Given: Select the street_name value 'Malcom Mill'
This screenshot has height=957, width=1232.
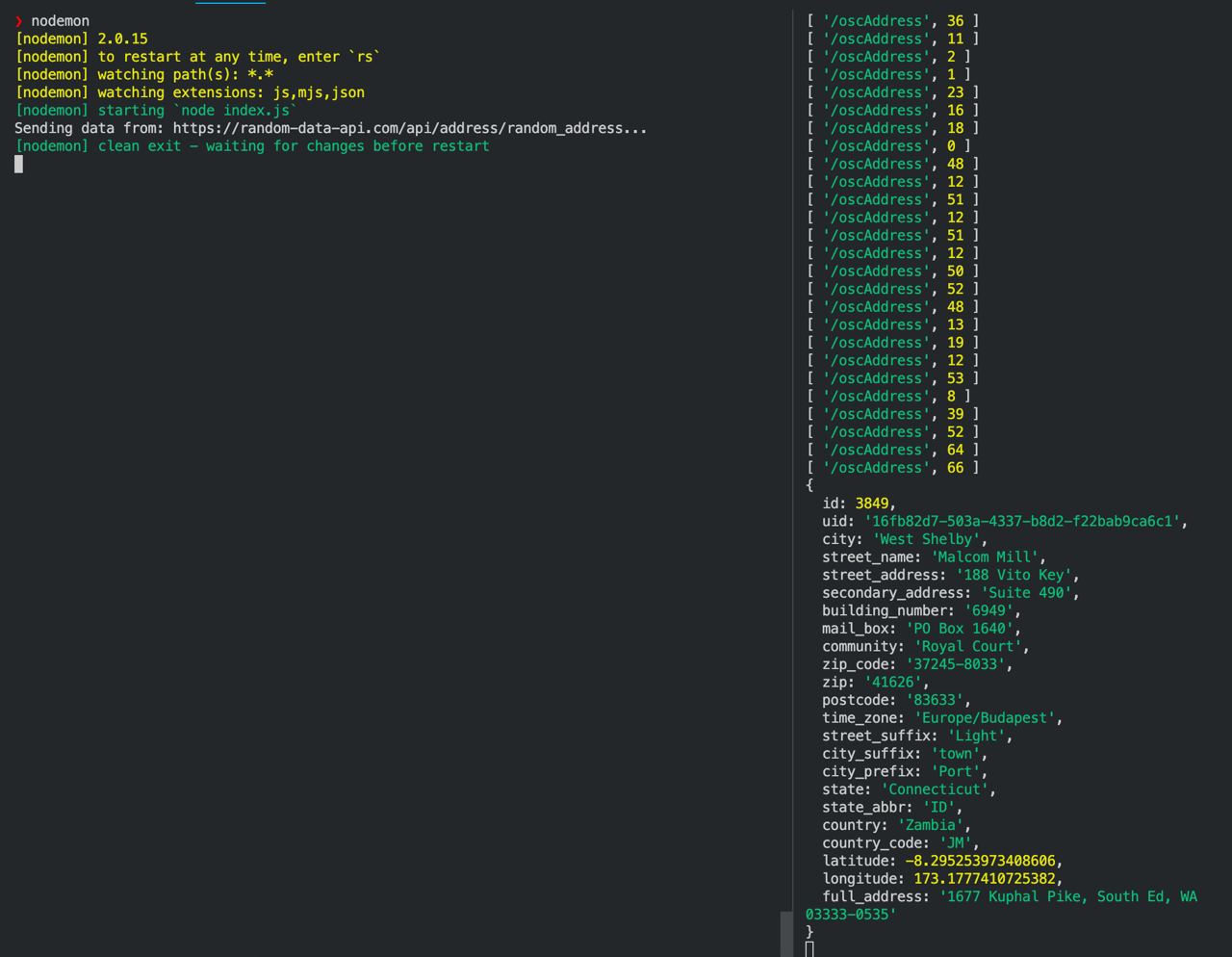Looking at the screenshot, I should click(983, 557).
